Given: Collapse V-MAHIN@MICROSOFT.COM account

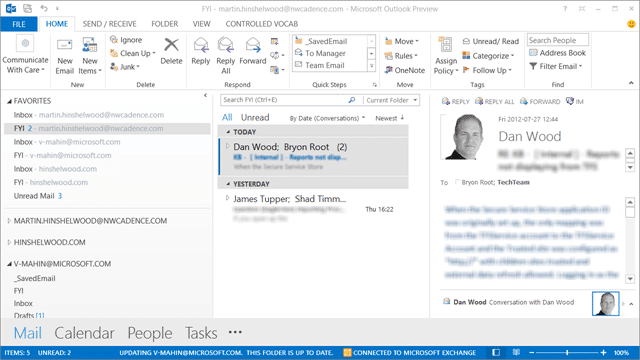Looking at the screenshot, I should [x=9, y=264].
